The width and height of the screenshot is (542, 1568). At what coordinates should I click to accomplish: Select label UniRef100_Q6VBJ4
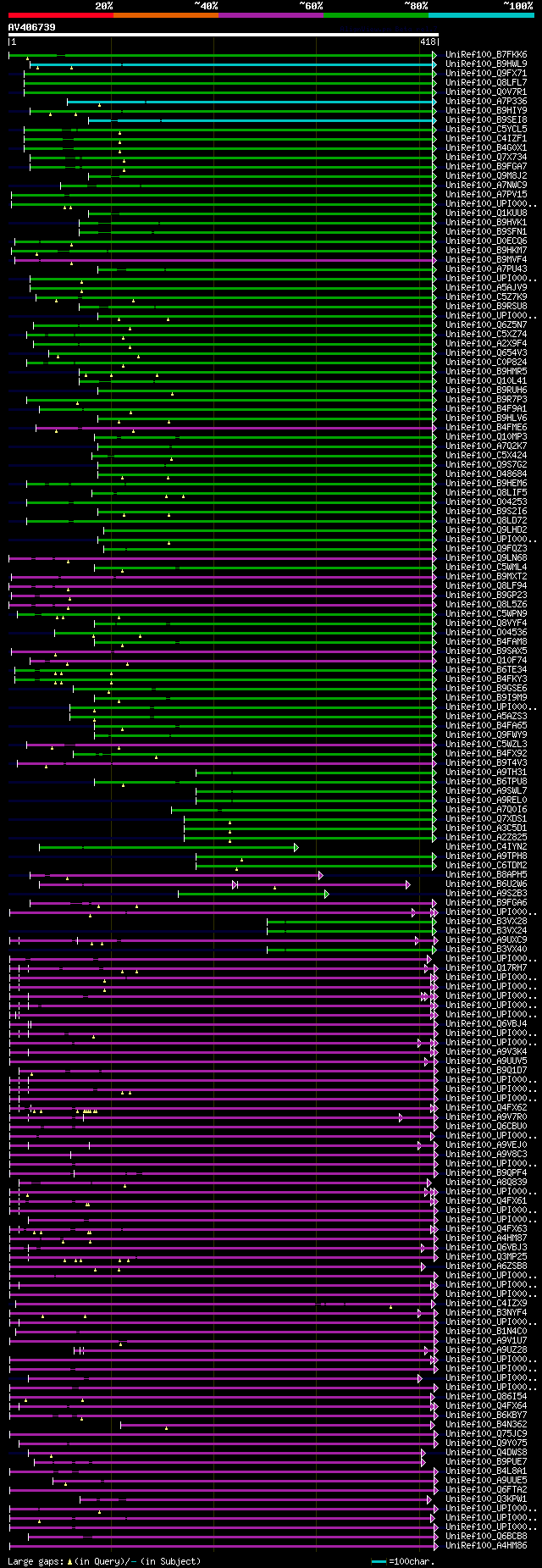pyautogui.click(x=486, y=1023)
